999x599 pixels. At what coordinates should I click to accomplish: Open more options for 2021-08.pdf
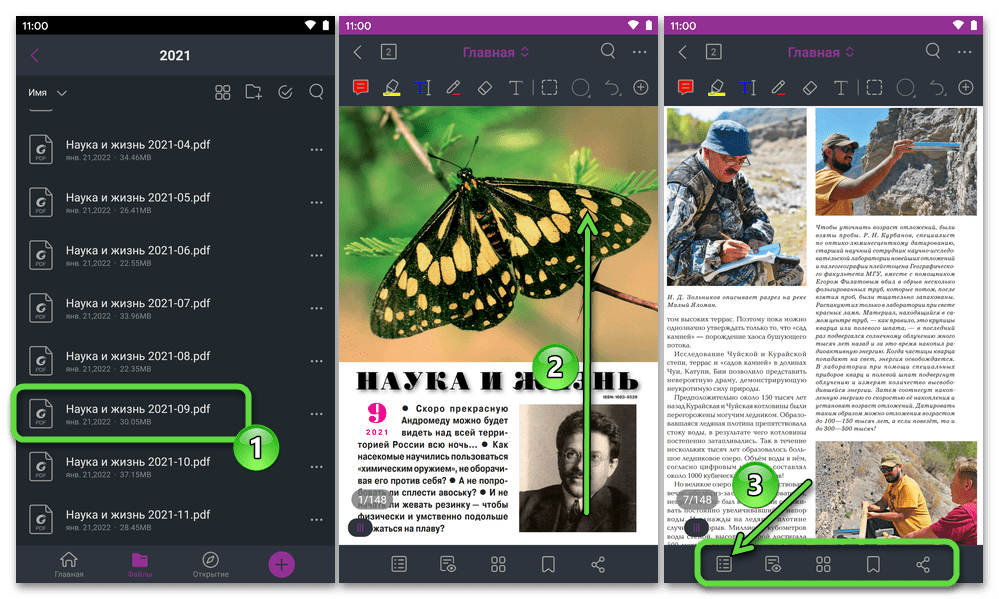(x=316, y=361)
